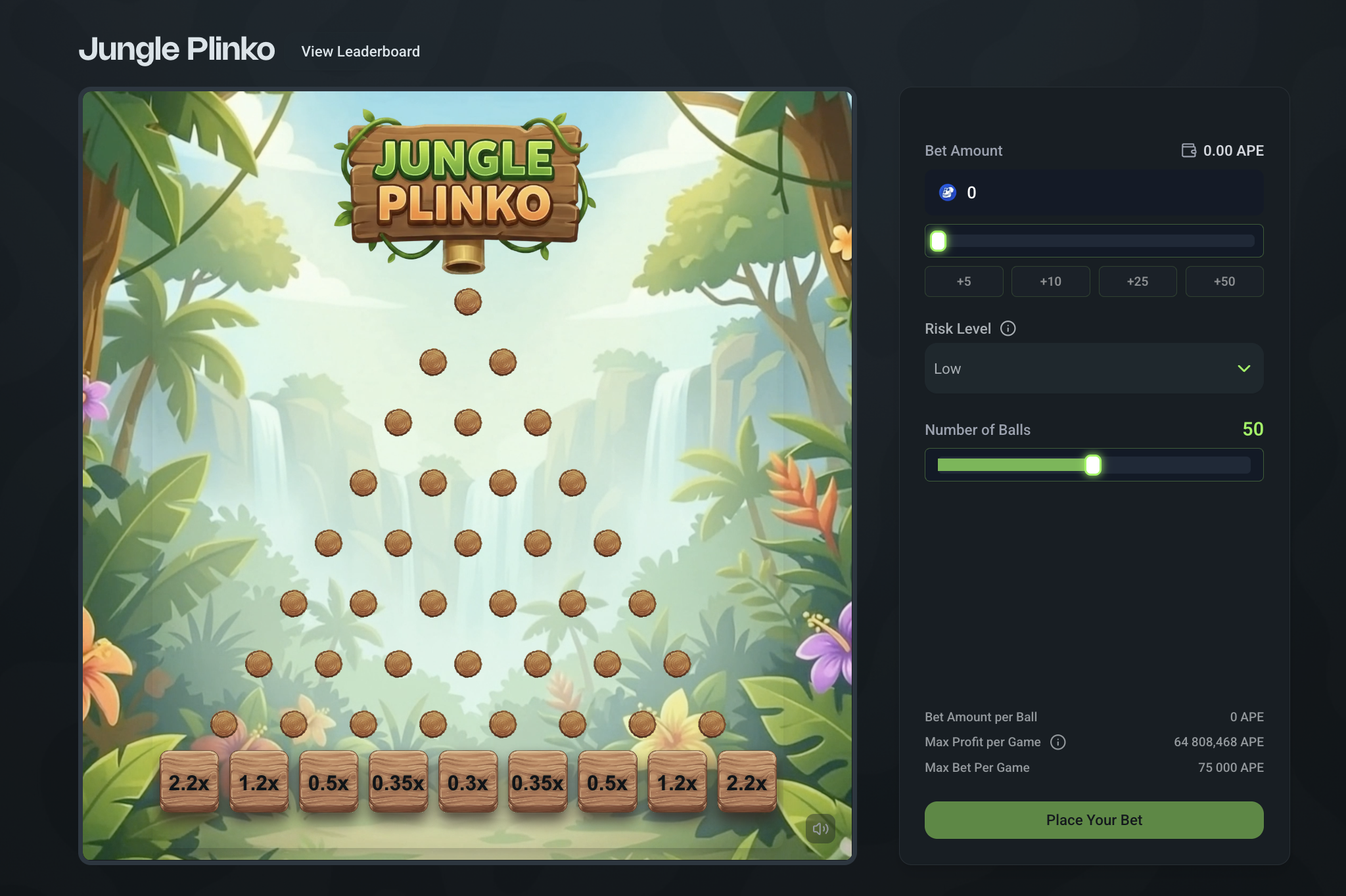1346x896 pixels.
Task: Click the wallet balance icon
Action: (x=1188, y=150)
